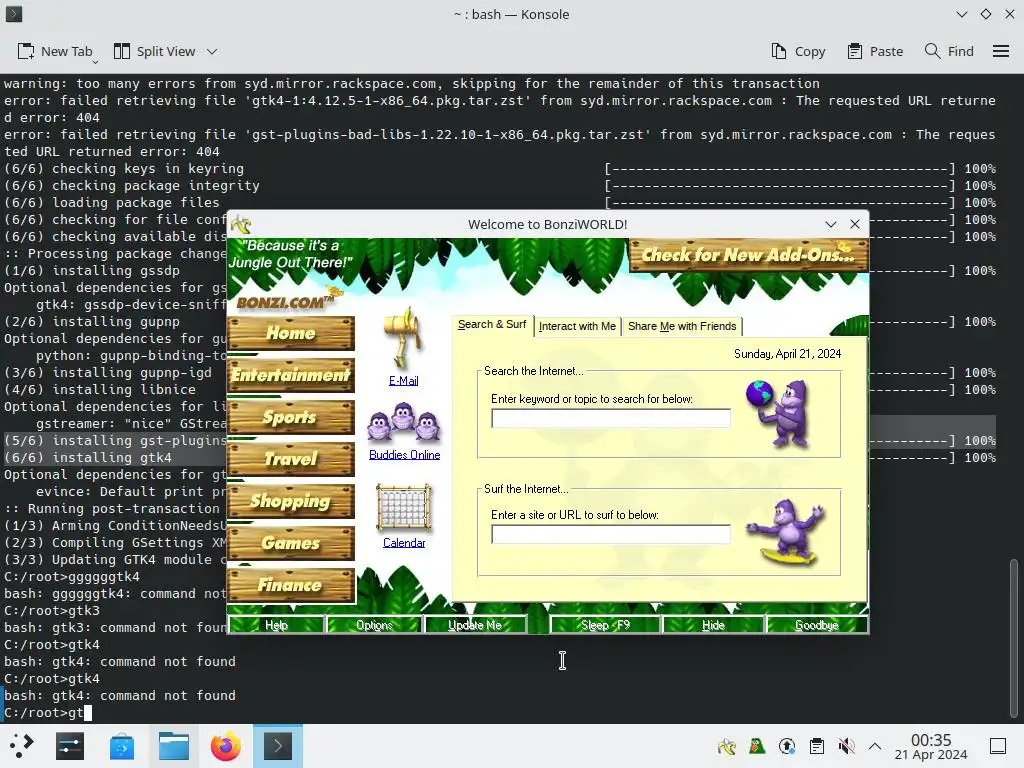The image size is (1024, 768).
Task: Switch to Konsole taskbar entry
Action: point(278,746)
